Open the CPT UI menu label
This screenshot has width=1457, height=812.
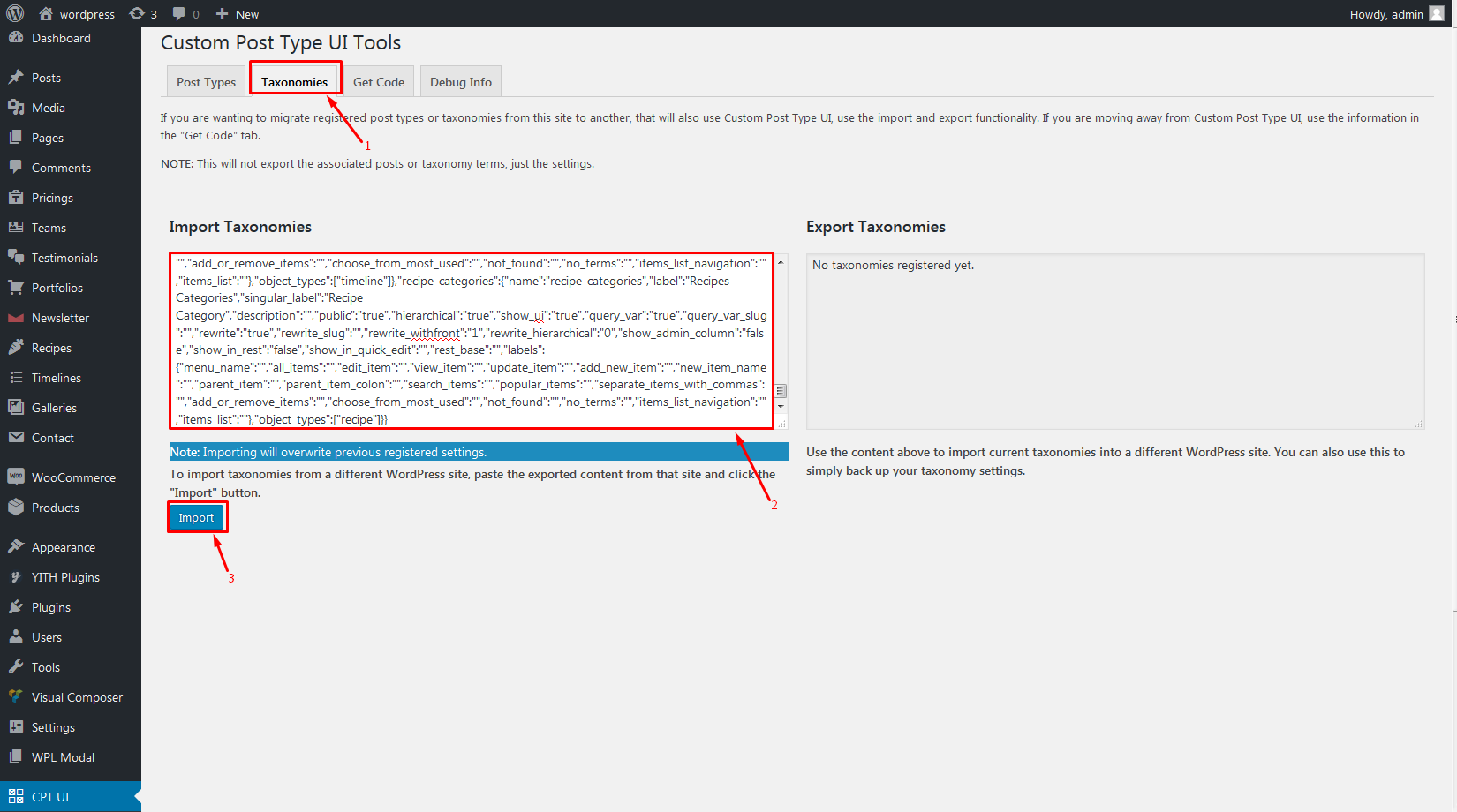(x=50, y=797)
